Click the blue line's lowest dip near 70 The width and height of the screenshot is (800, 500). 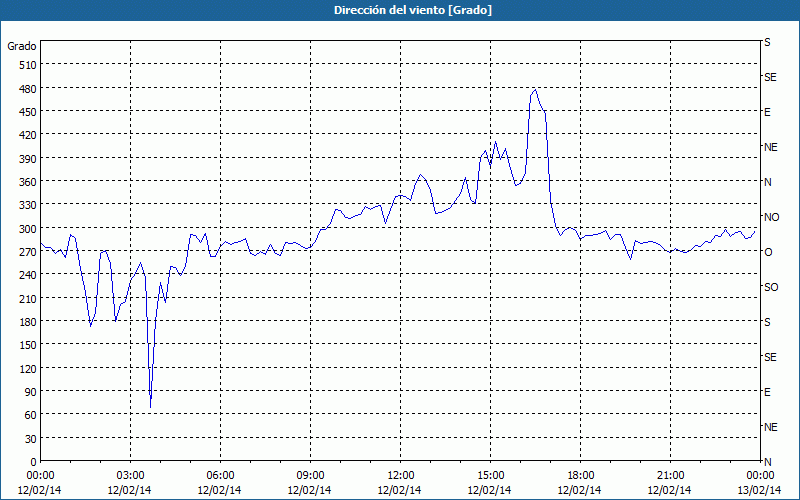[151, 407]
